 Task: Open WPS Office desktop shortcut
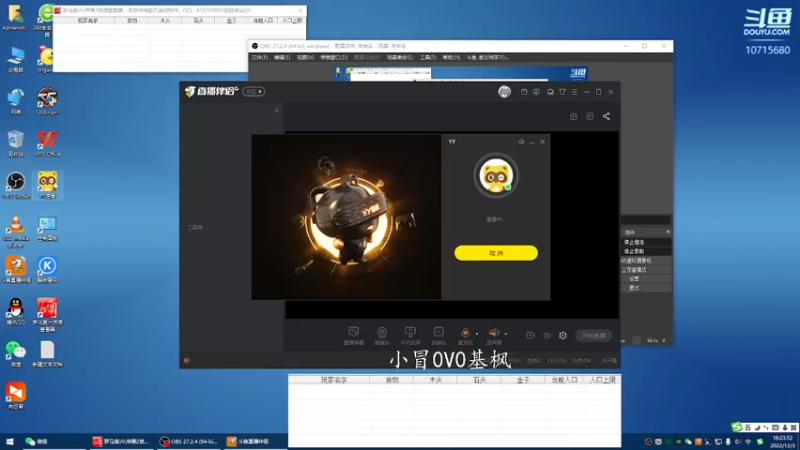click(47, 143)
